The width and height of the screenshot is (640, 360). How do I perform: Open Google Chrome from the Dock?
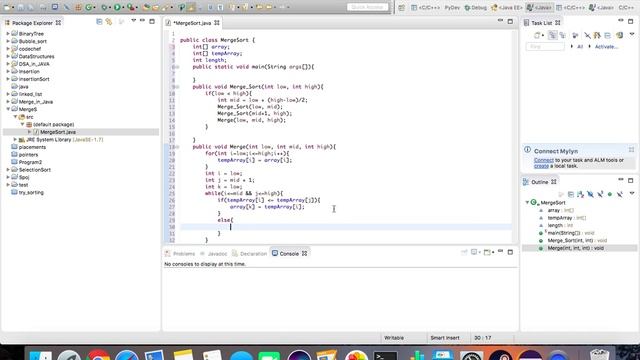pyautogui.click(x=98, y=355)
